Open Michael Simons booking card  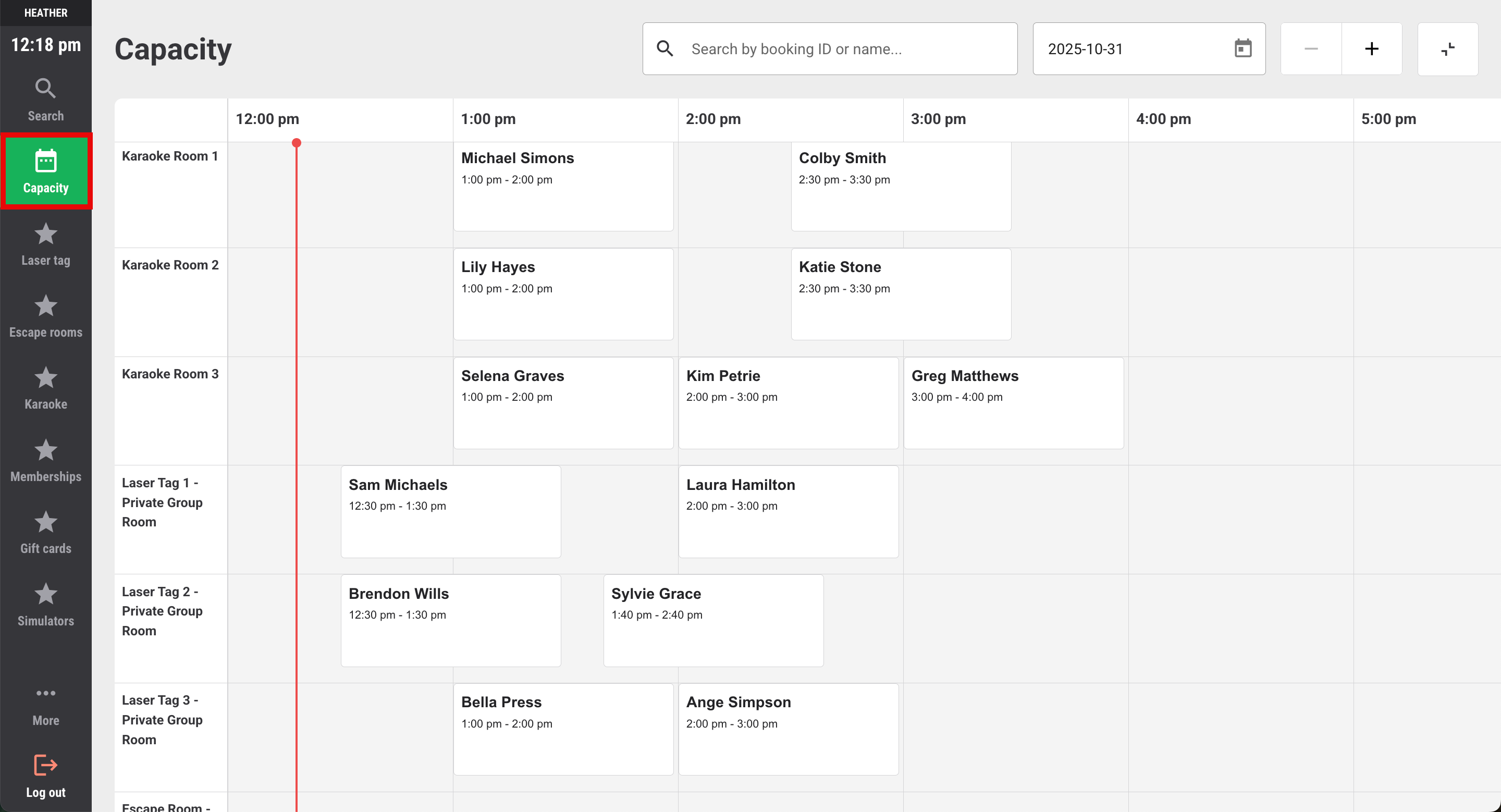click(x=563, y=187)
